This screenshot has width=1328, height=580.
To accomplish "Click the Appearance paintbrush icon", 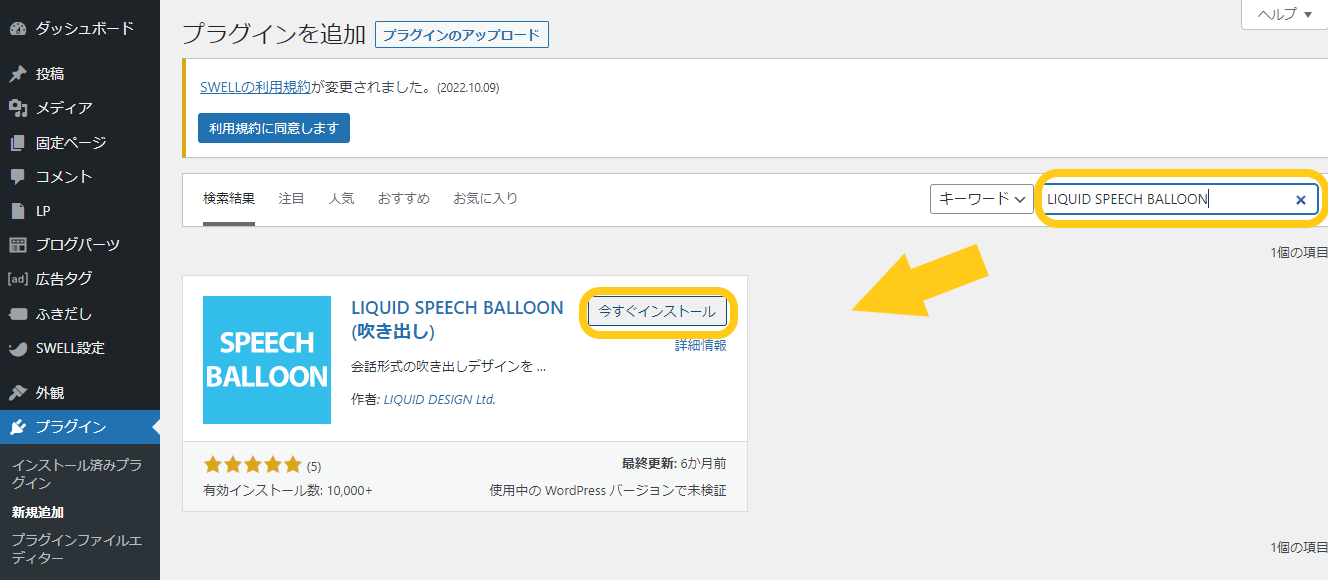I will click(x=17, y=393).
